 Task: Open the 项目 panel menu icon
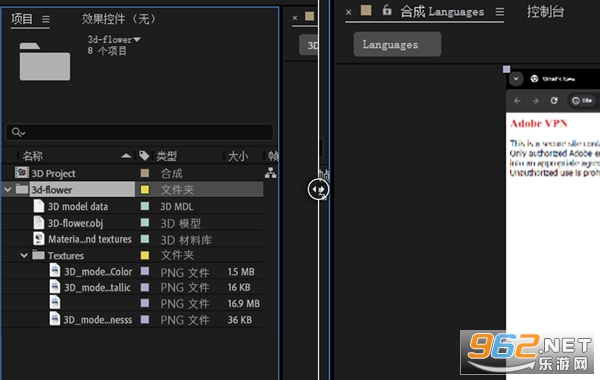[x=46, y=19]
